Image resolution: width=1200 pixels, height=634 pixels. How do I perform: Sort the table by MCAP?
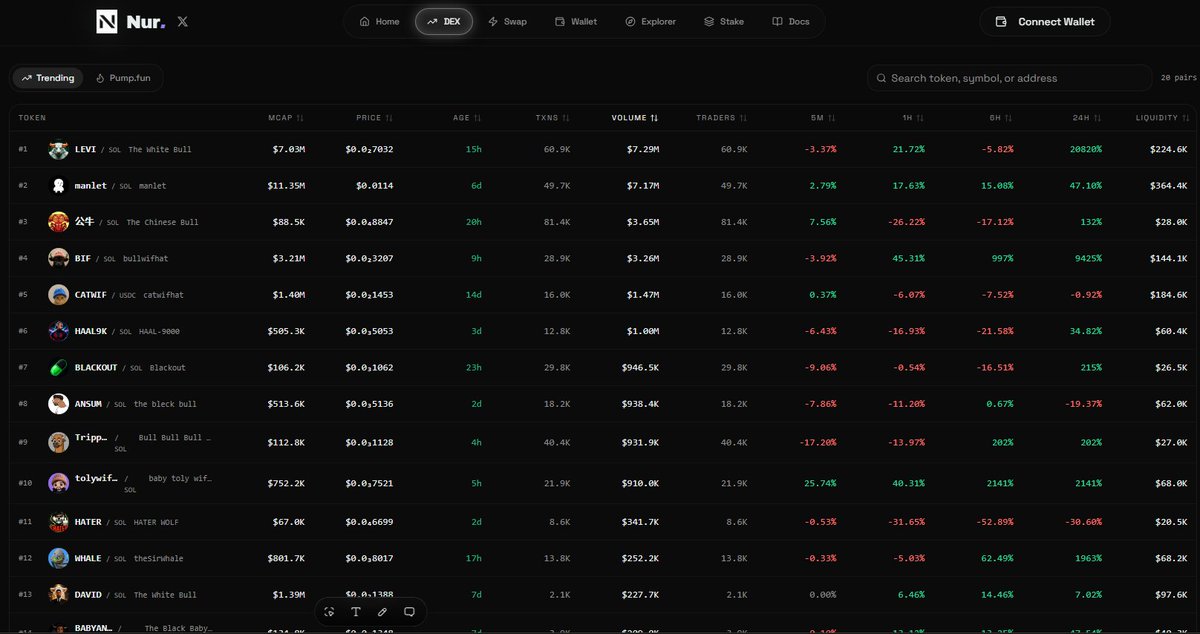click(286, 118)
